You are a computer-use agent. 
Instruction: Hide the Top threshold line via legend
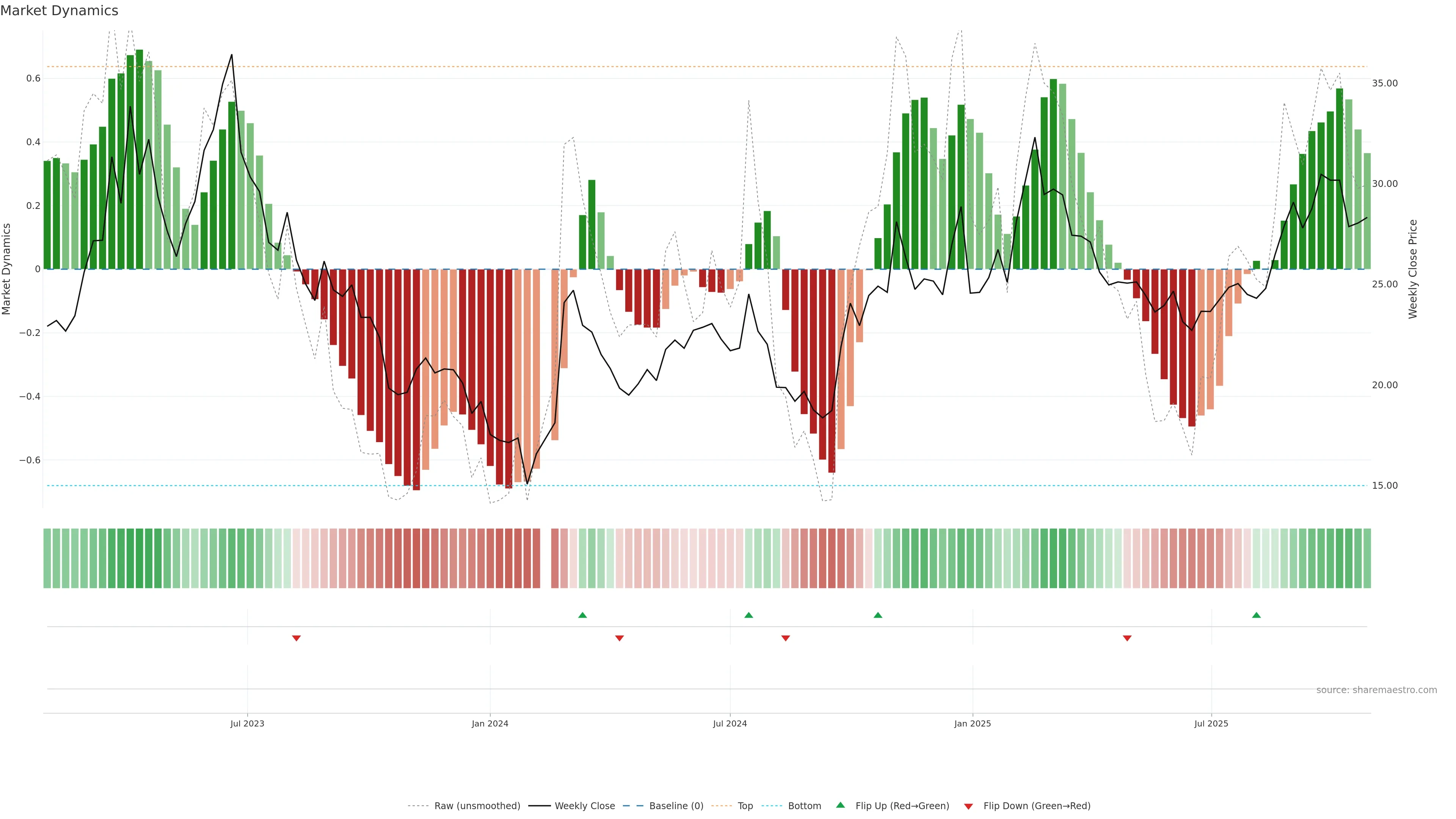745,805
